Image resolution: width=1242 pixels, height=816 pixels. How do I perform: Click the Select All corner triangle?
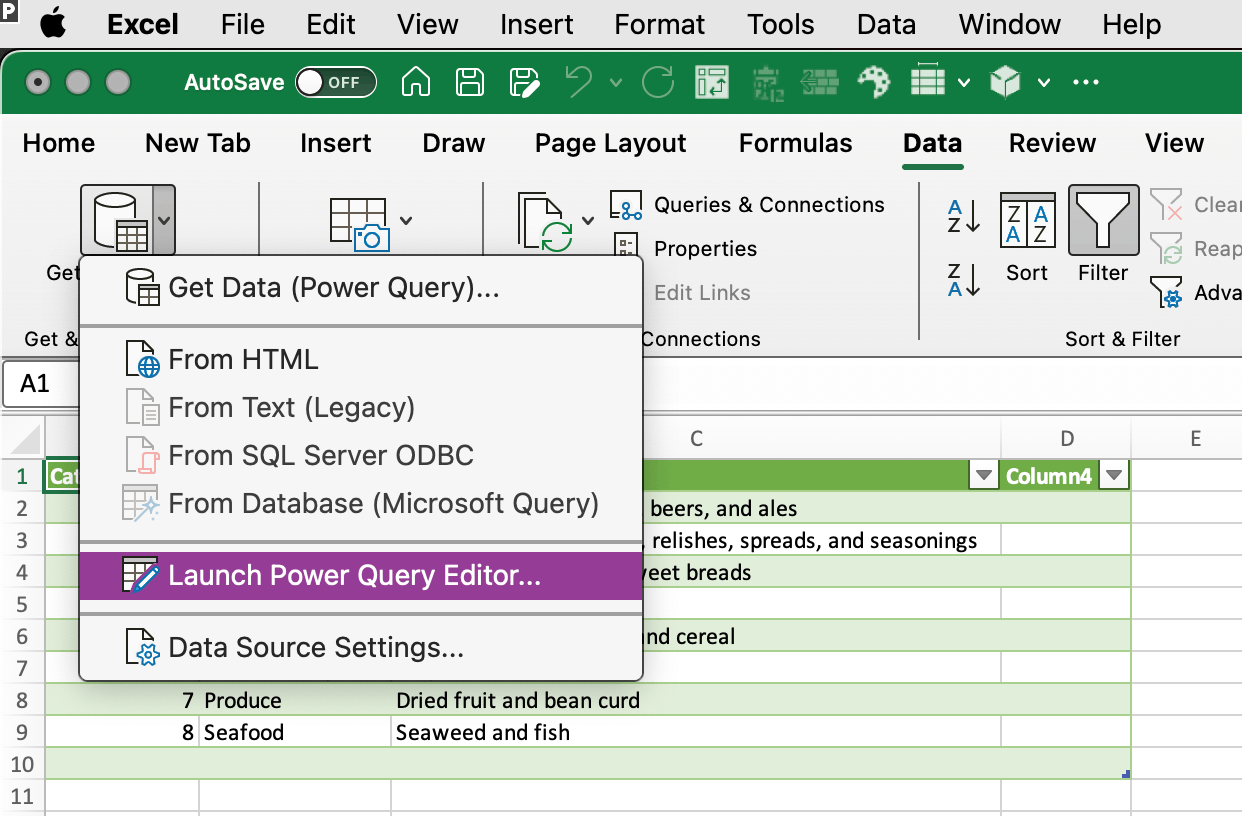[x=24, y=441]
